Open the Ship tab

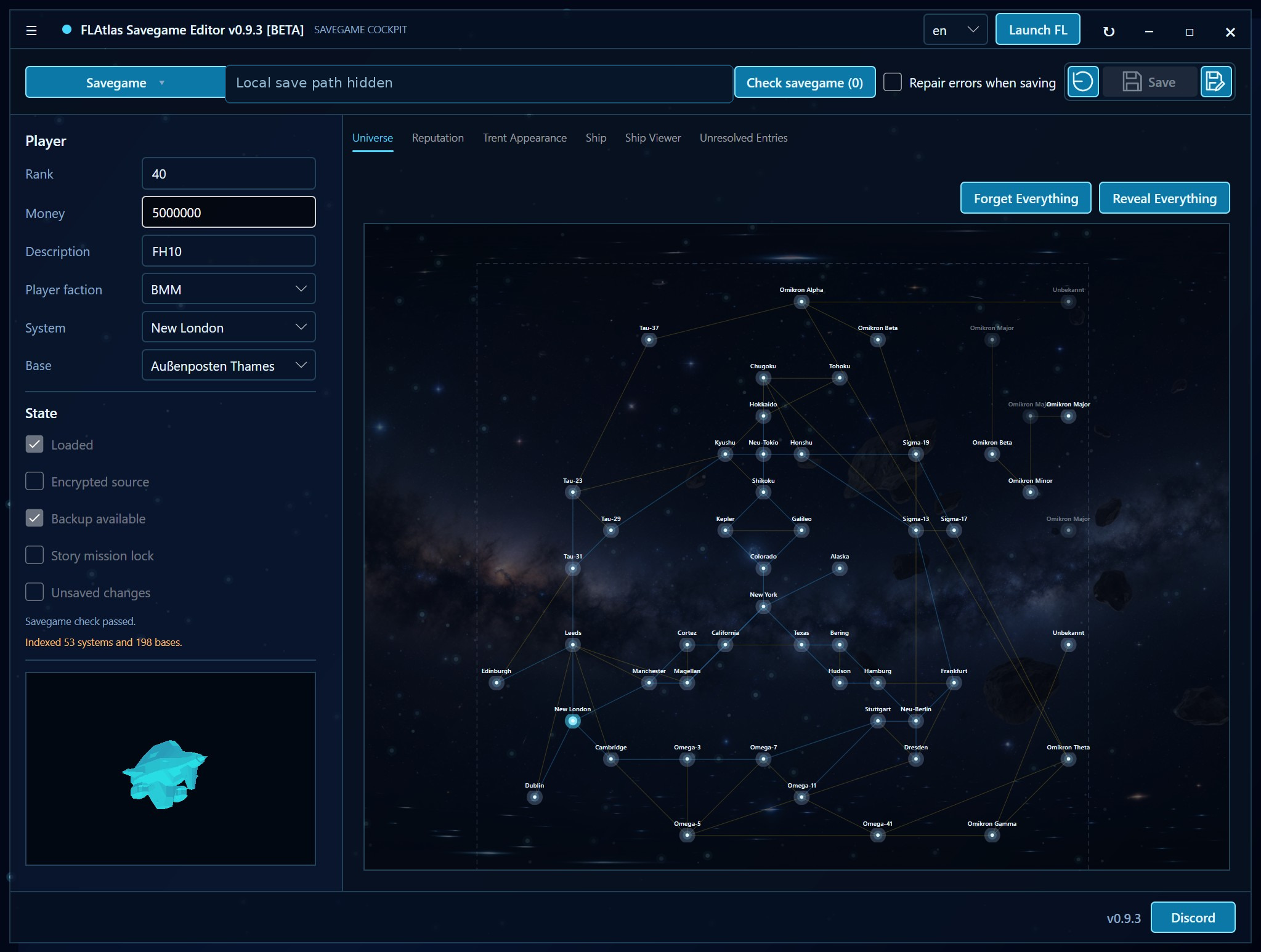click(596, 138)
